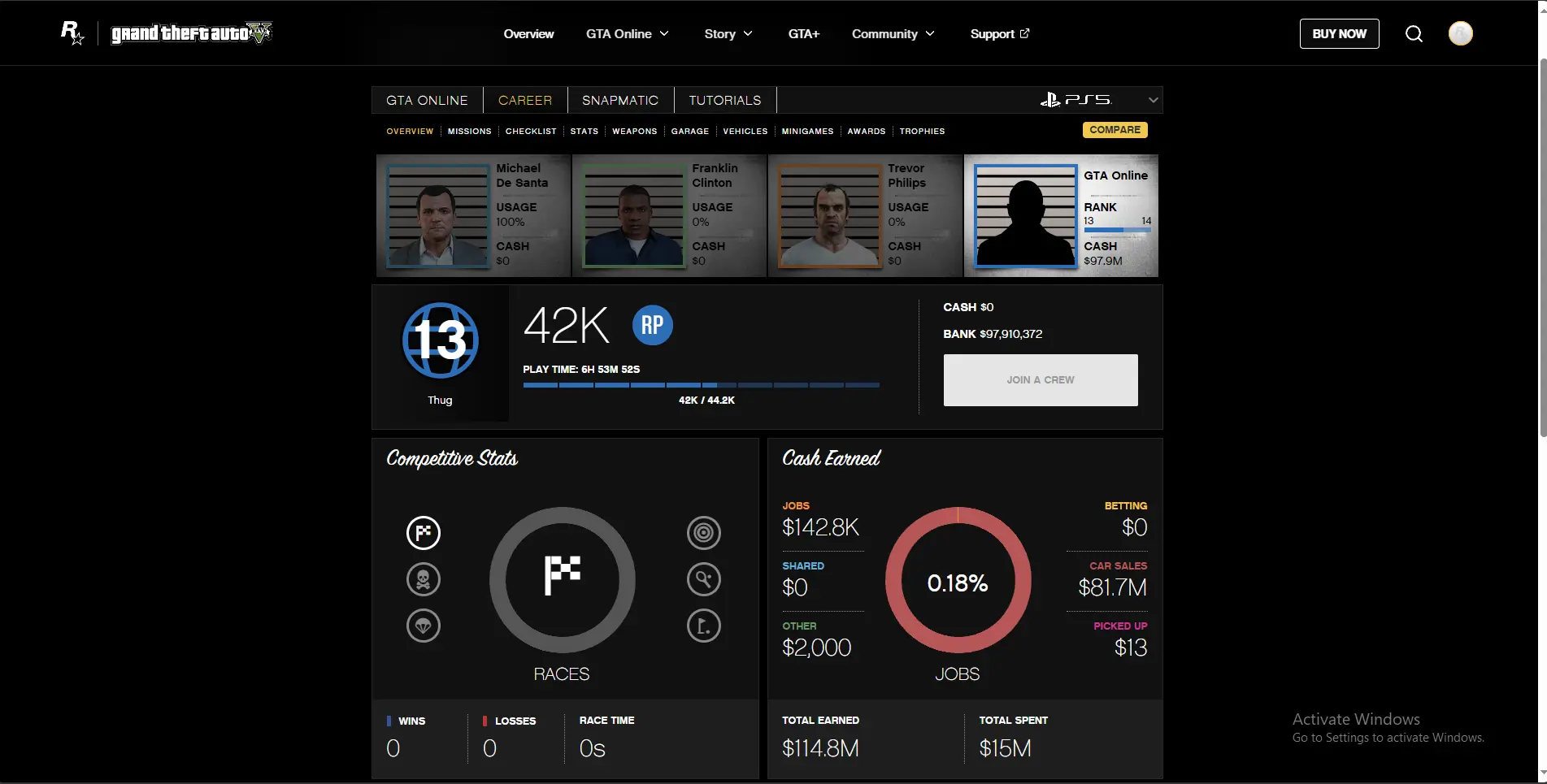Click the RP progress bar
Screen dimensions: 1547x784
pyautogui.click(x=701, y=385)
